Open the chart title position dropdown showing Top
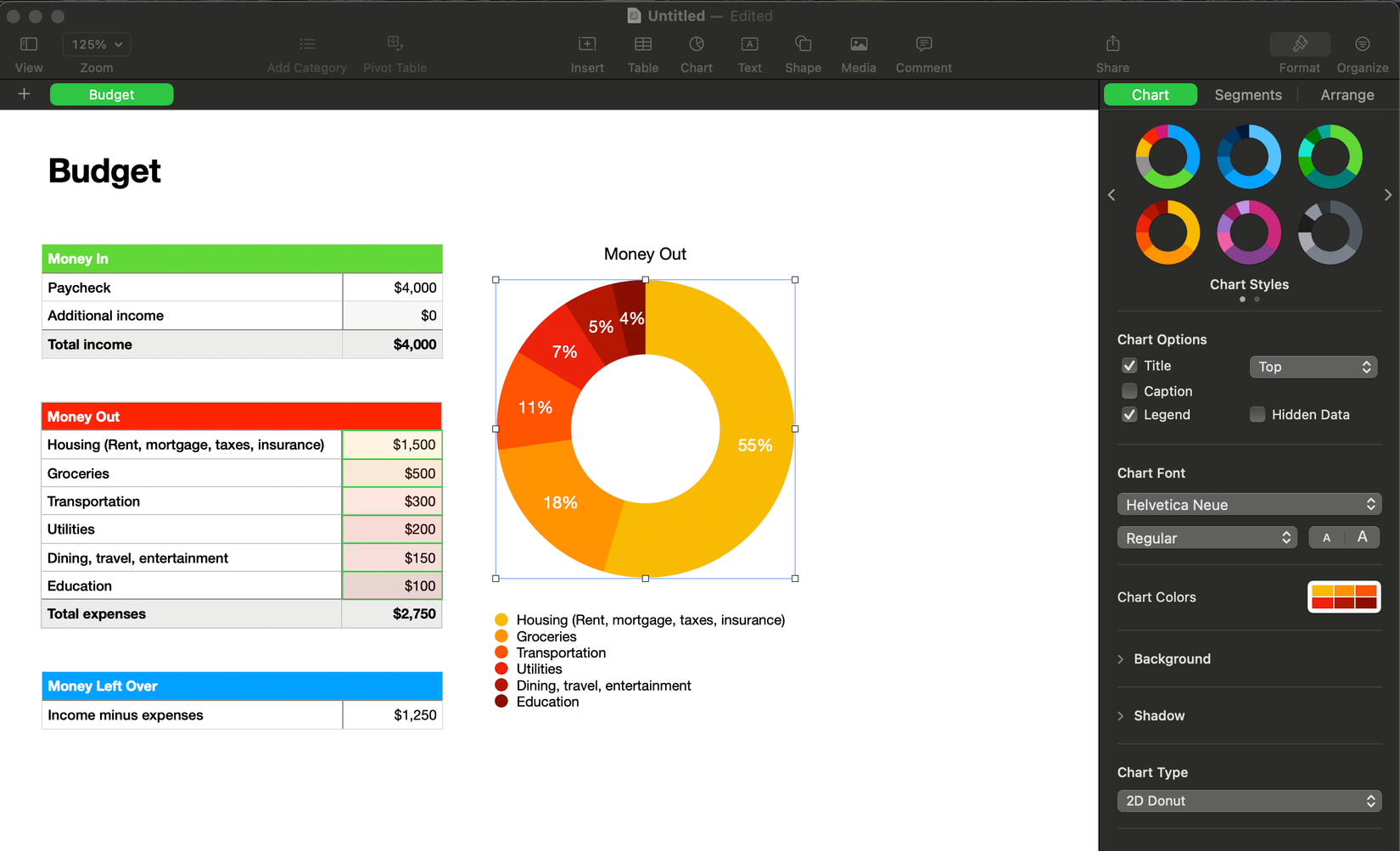This screenshot has height=851, width=1400. point(1313,366)
